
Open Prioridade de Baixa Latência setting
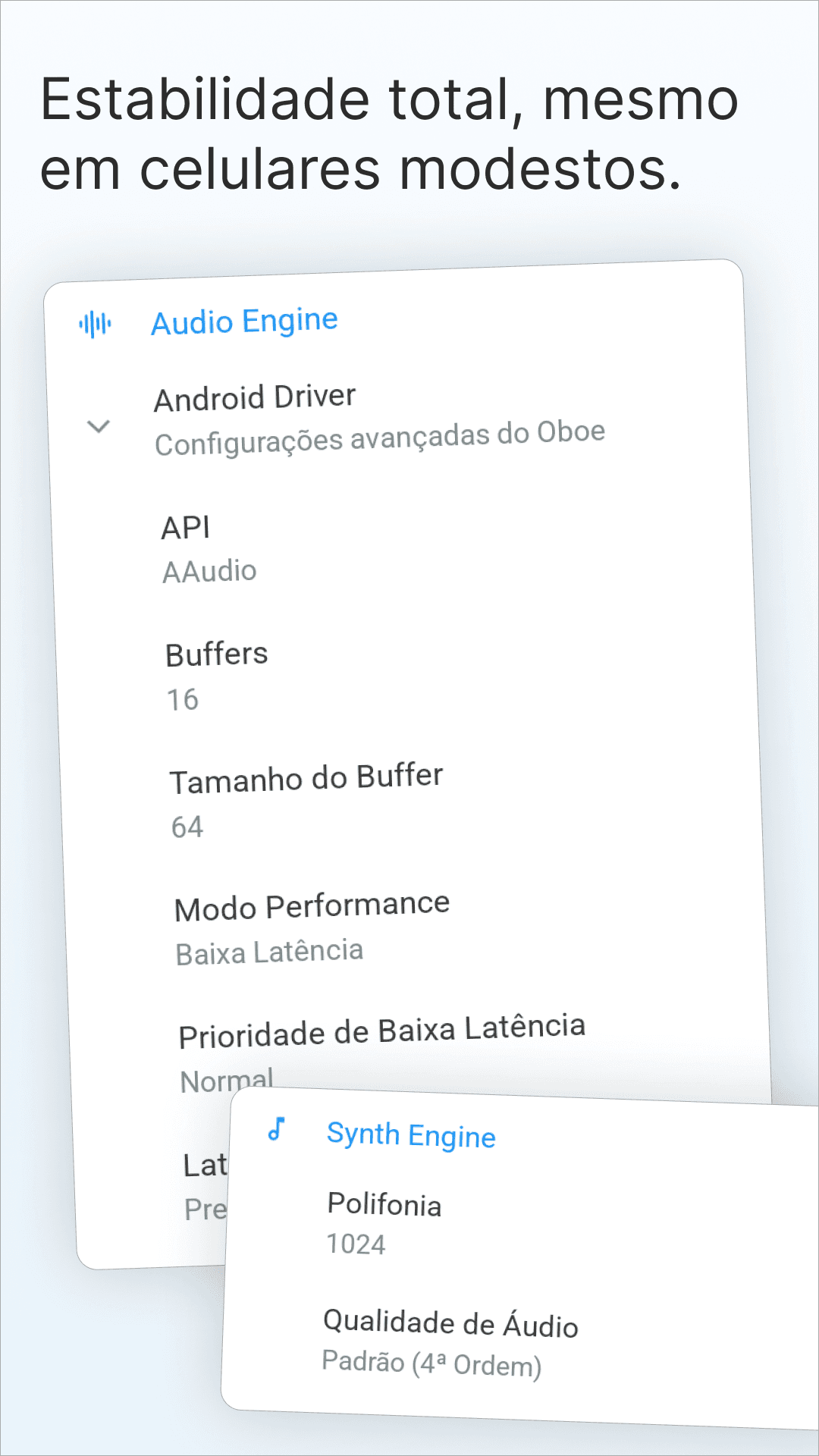point(382,1031)
